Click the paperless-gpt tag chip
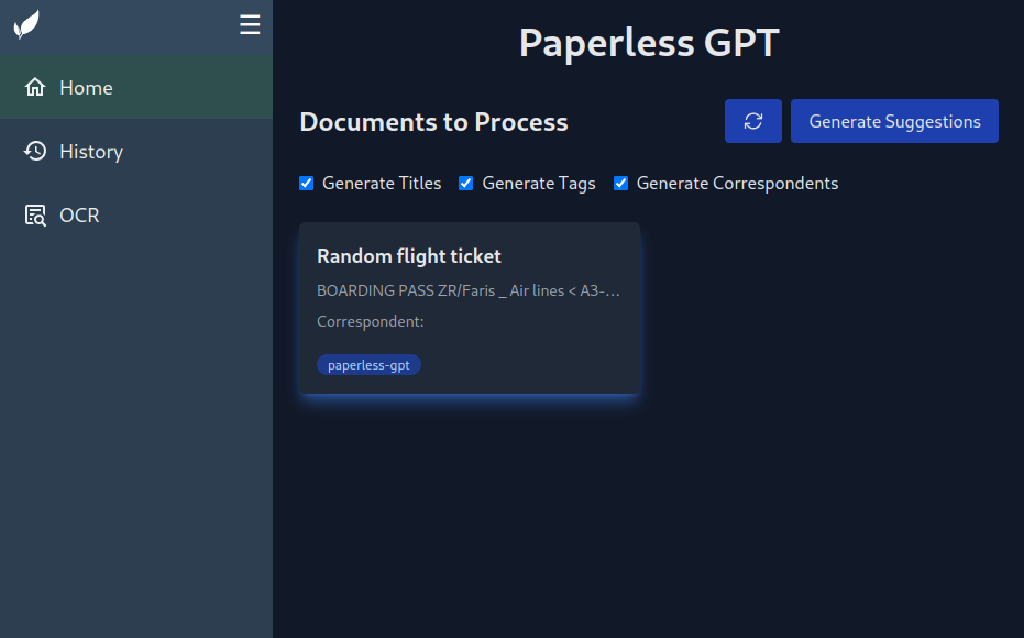The width and height of the screenshot is (1024, 638). [369, 364]
